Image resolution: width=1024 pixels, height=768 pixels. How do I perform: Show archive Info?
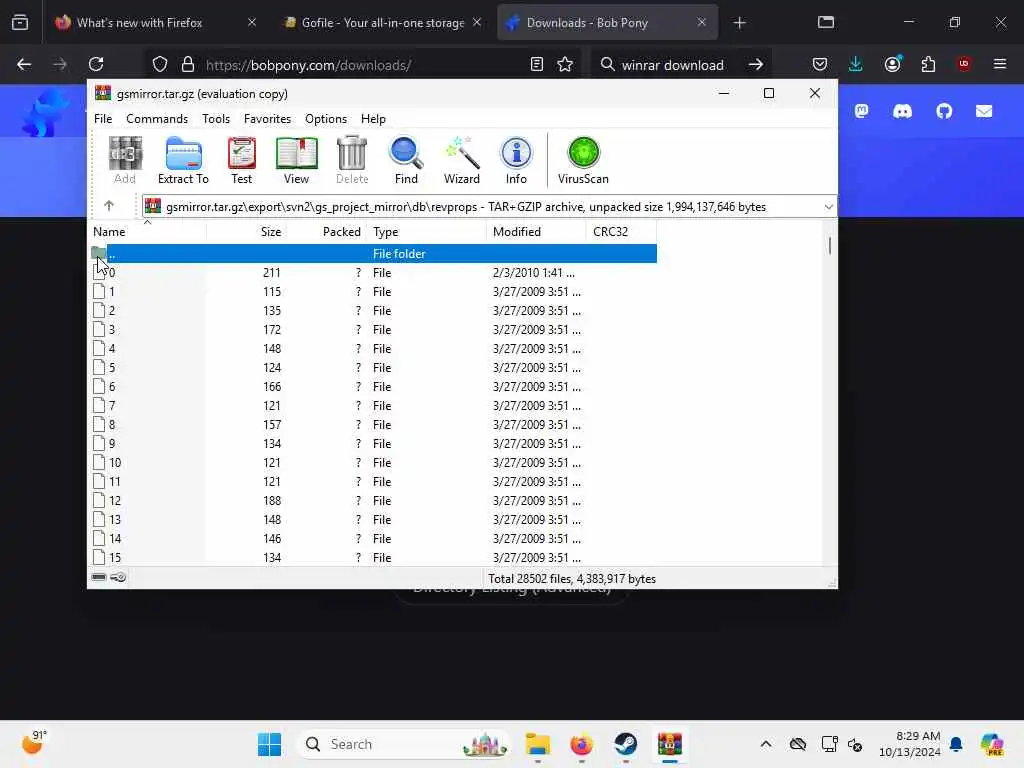516,161
